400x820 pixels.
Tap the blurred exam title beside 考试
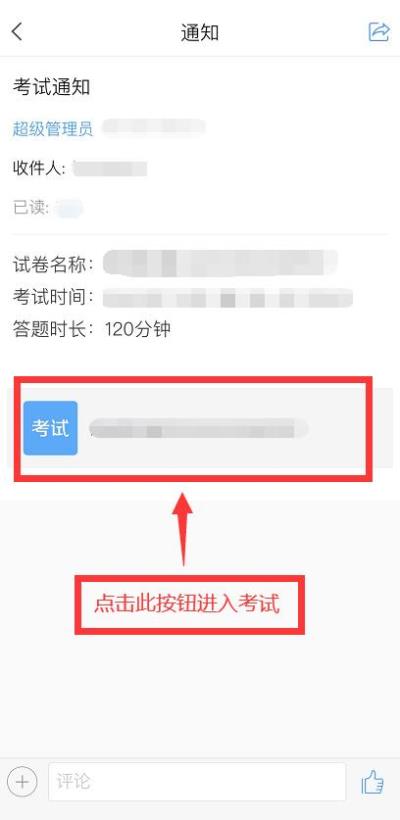199,428
